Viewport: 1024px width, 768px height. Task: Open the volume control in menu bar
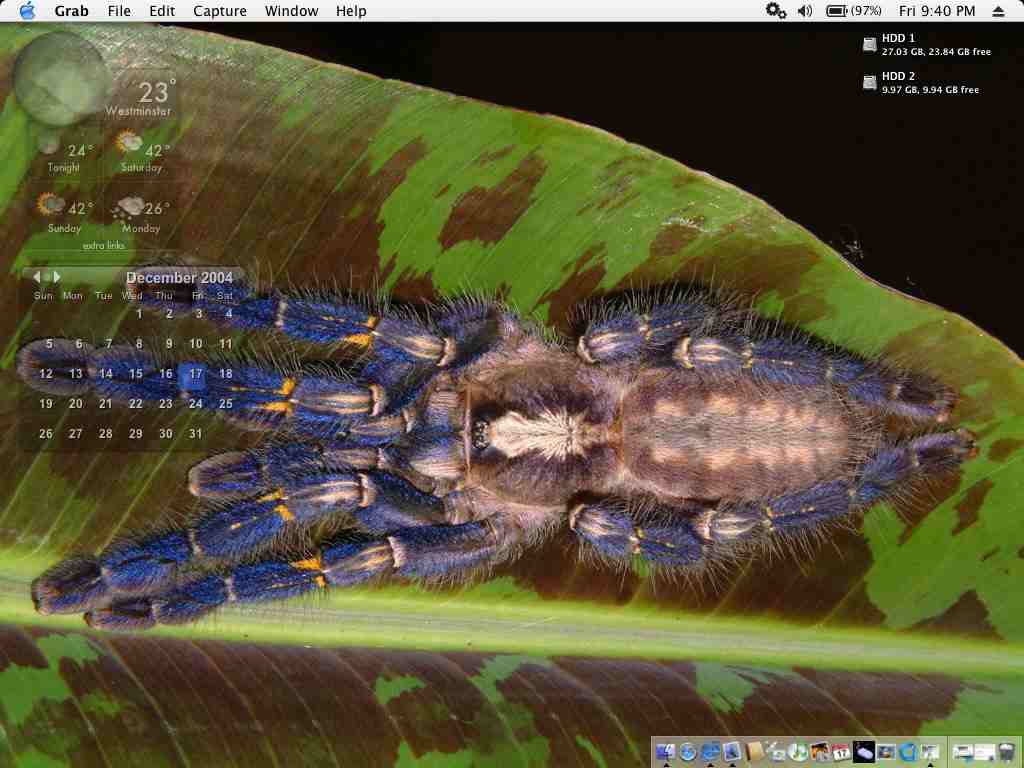coord(805,11)
